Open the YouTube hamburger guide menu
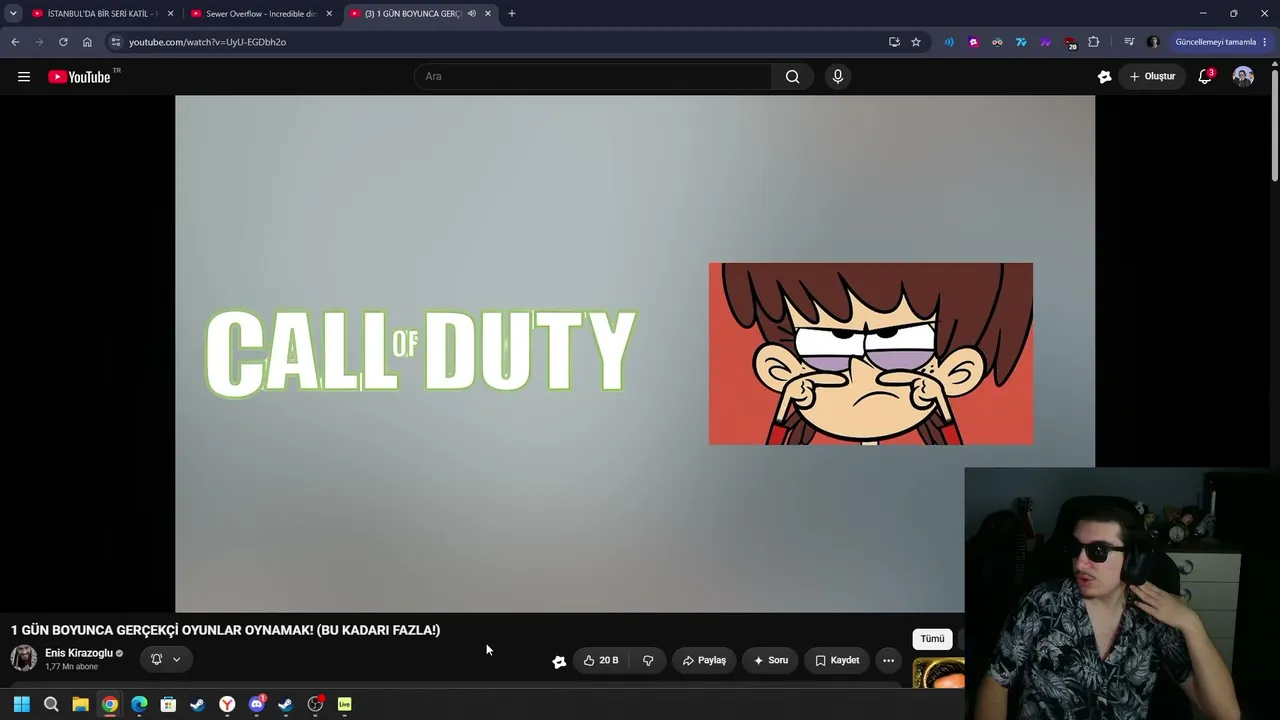 pos(24,77)
